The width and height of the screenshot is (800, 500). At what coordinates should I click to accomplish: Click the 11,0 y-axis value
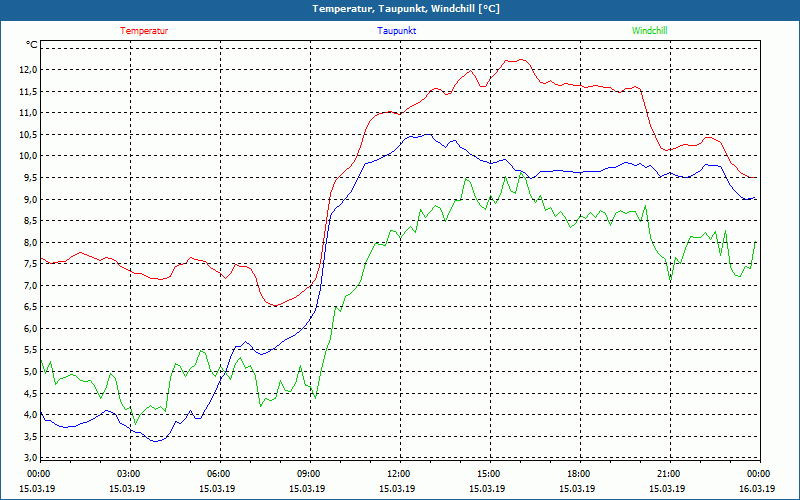pyautogui.click(x=28, y=113)
